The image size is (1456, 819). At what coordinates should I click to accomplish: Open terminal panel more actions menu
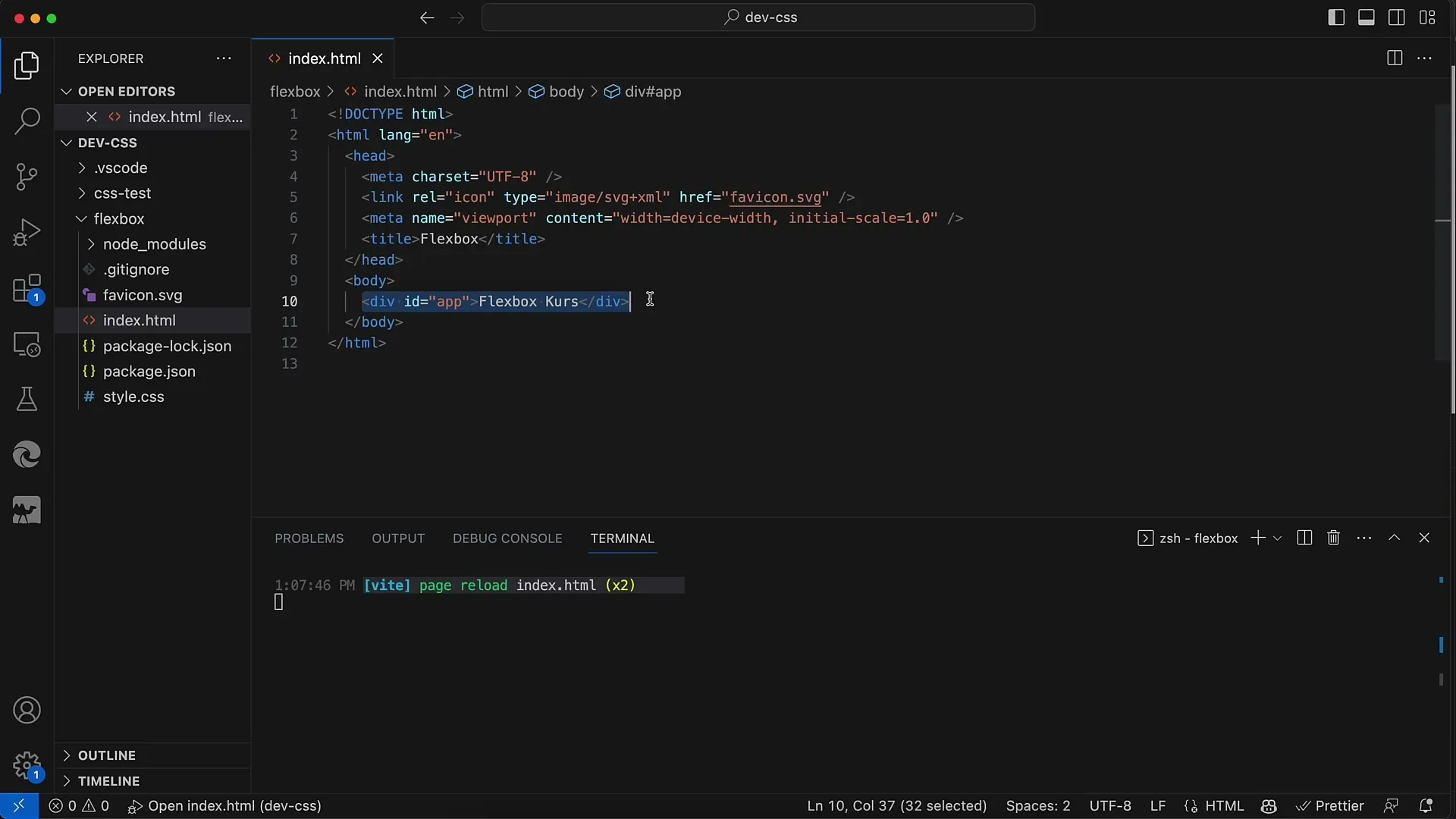pos(1364,538)
